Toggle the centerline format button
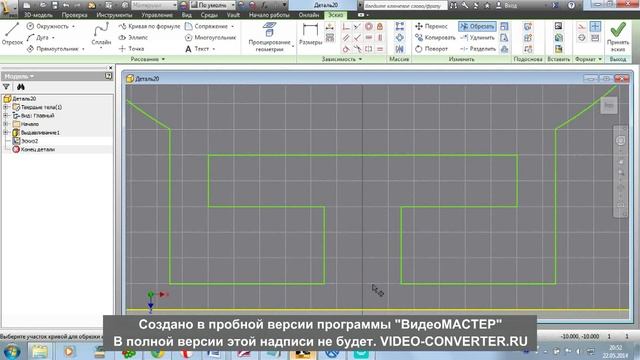 pyautogui.click(x=582, y=38)
